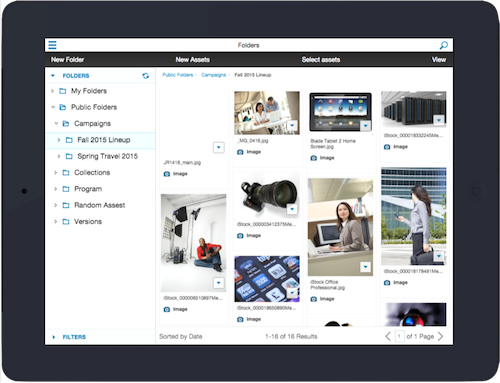Click the Program folder icon
This screenshot has width=500, height=383.
point(66,189)
